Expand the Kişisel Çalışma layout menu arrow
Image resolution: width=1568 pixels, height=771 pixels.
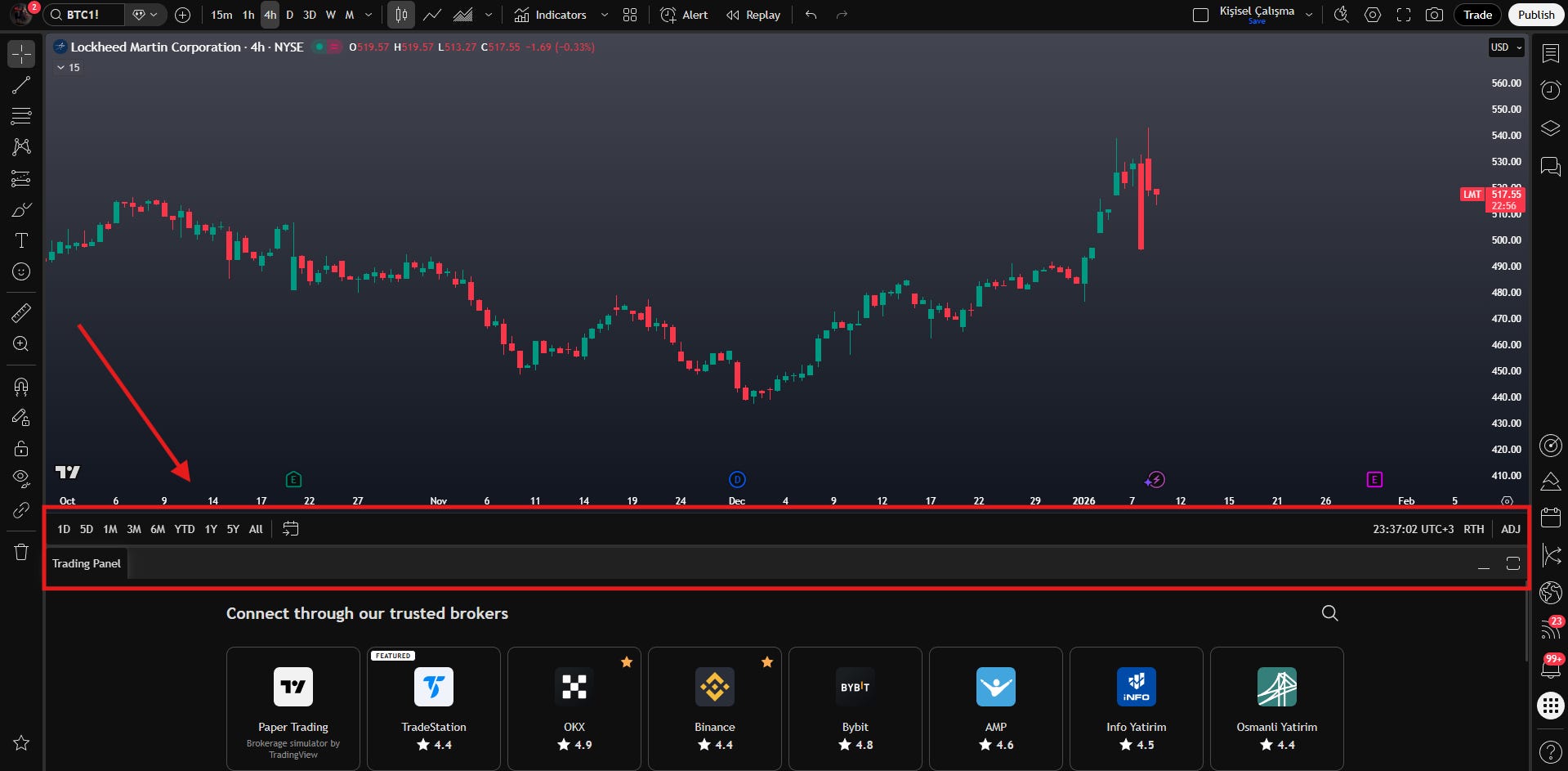pyautogui.click(x=1309, y=15)
